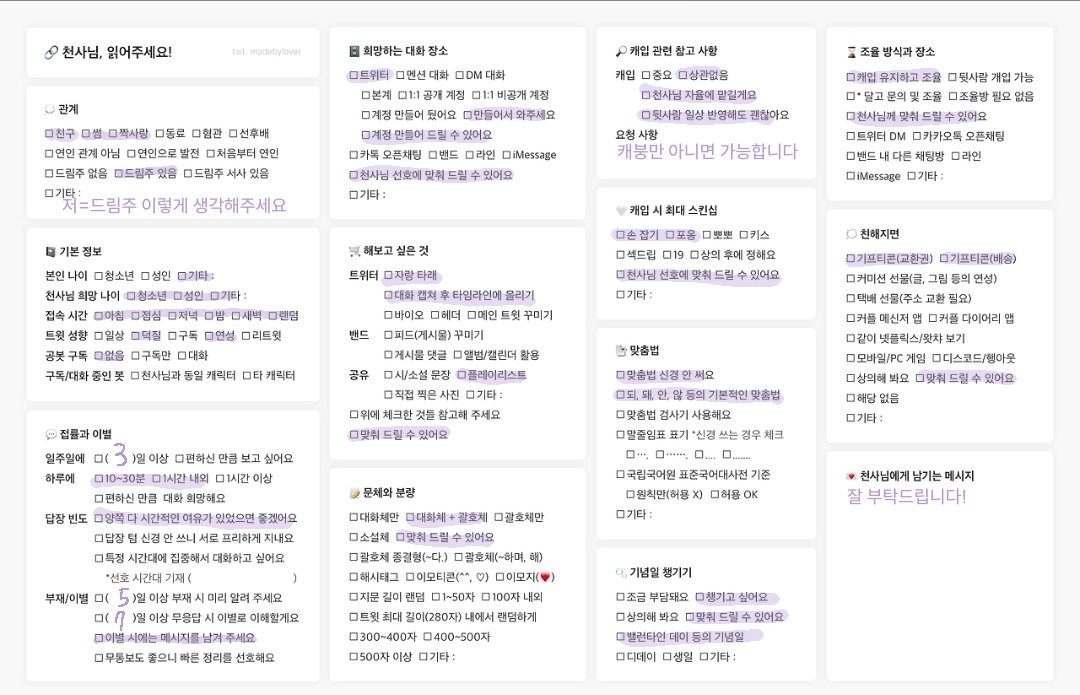Click the link icon beside "천사님, 읽어주세요!"

tap(51, 52)
